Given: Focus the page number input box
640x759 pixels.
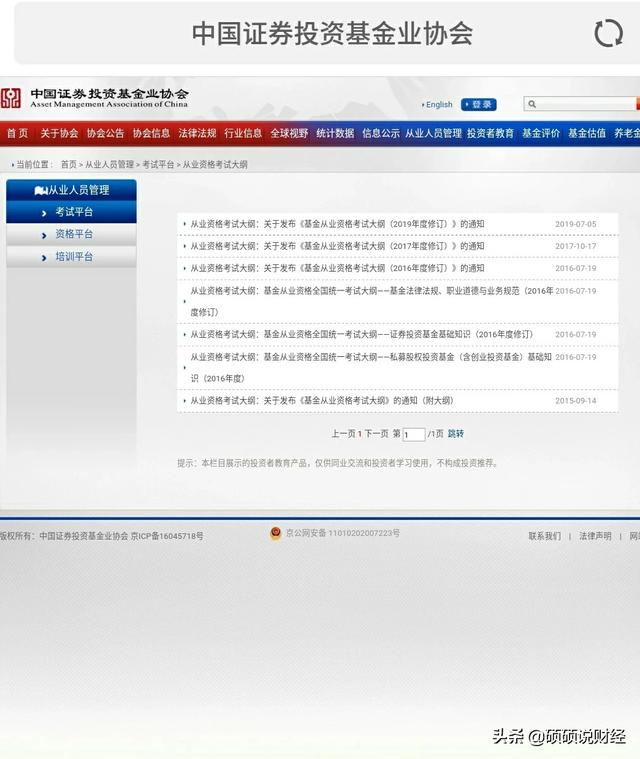Looking at the screenshot, I should tap(414, 434).
